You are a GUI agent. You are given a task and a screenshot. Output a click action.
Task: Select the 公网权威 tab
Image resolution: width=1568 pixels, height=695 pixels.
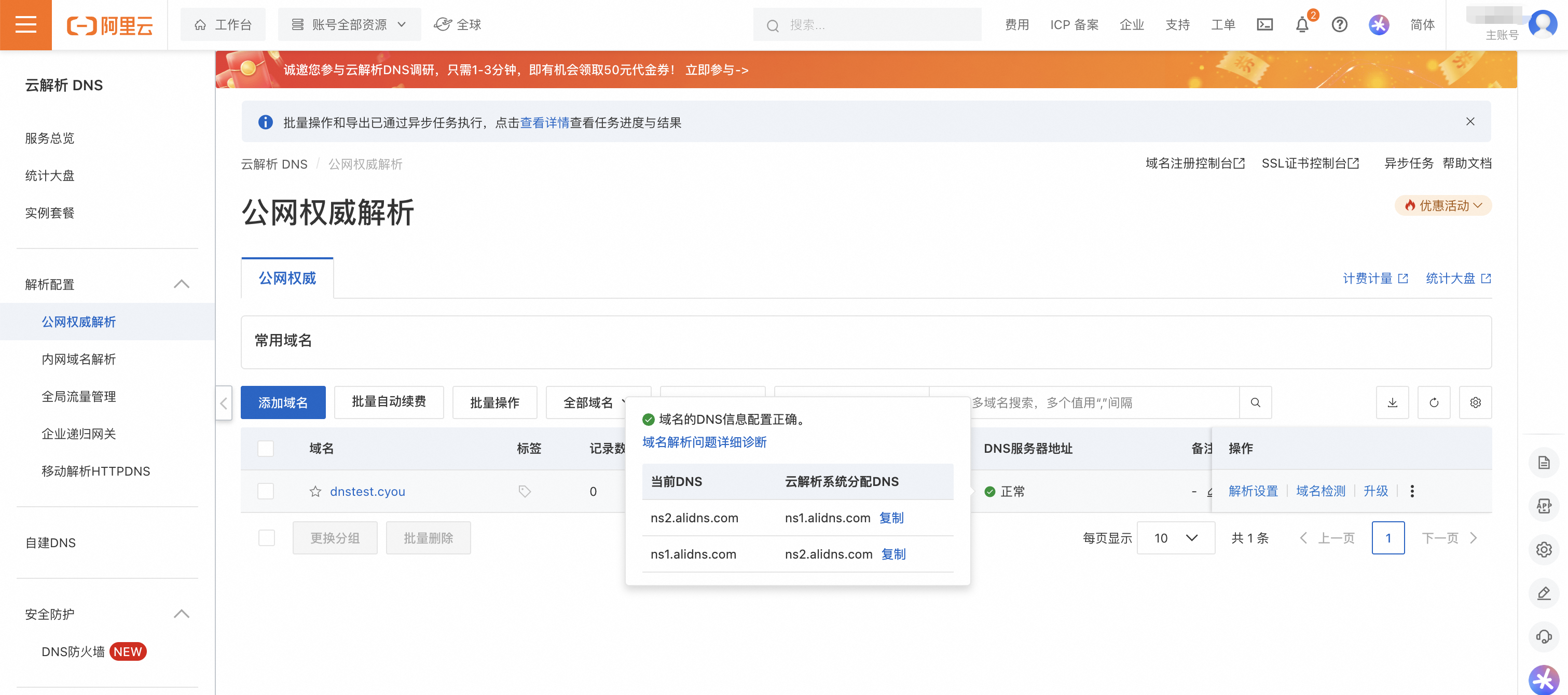point(287,278)
